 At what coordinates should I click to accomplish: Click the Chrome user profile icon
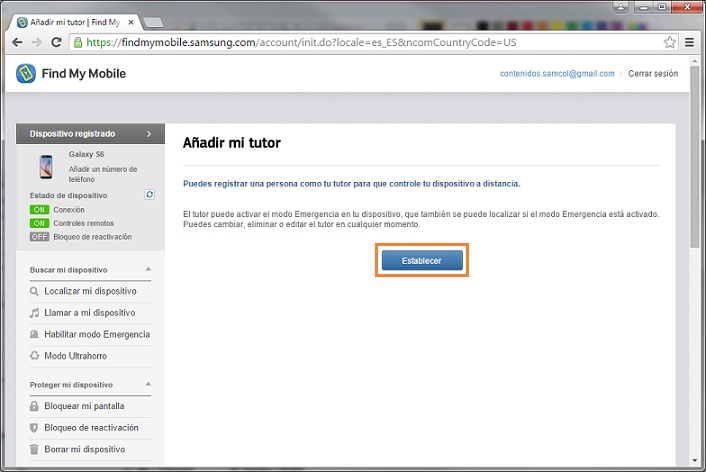coord(621,7)
